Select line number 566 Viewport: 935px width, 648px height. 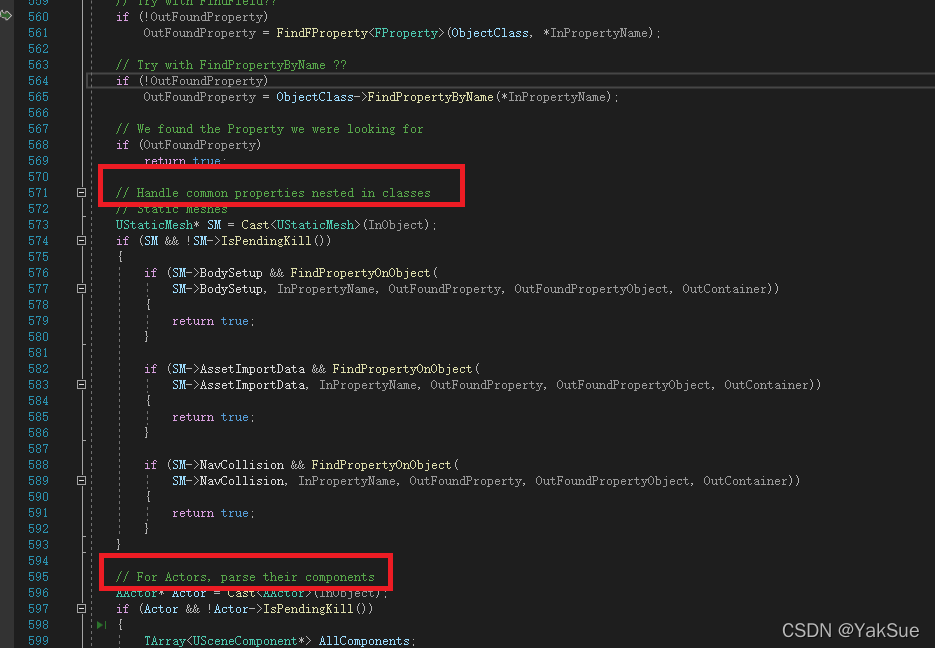(38, 113)
